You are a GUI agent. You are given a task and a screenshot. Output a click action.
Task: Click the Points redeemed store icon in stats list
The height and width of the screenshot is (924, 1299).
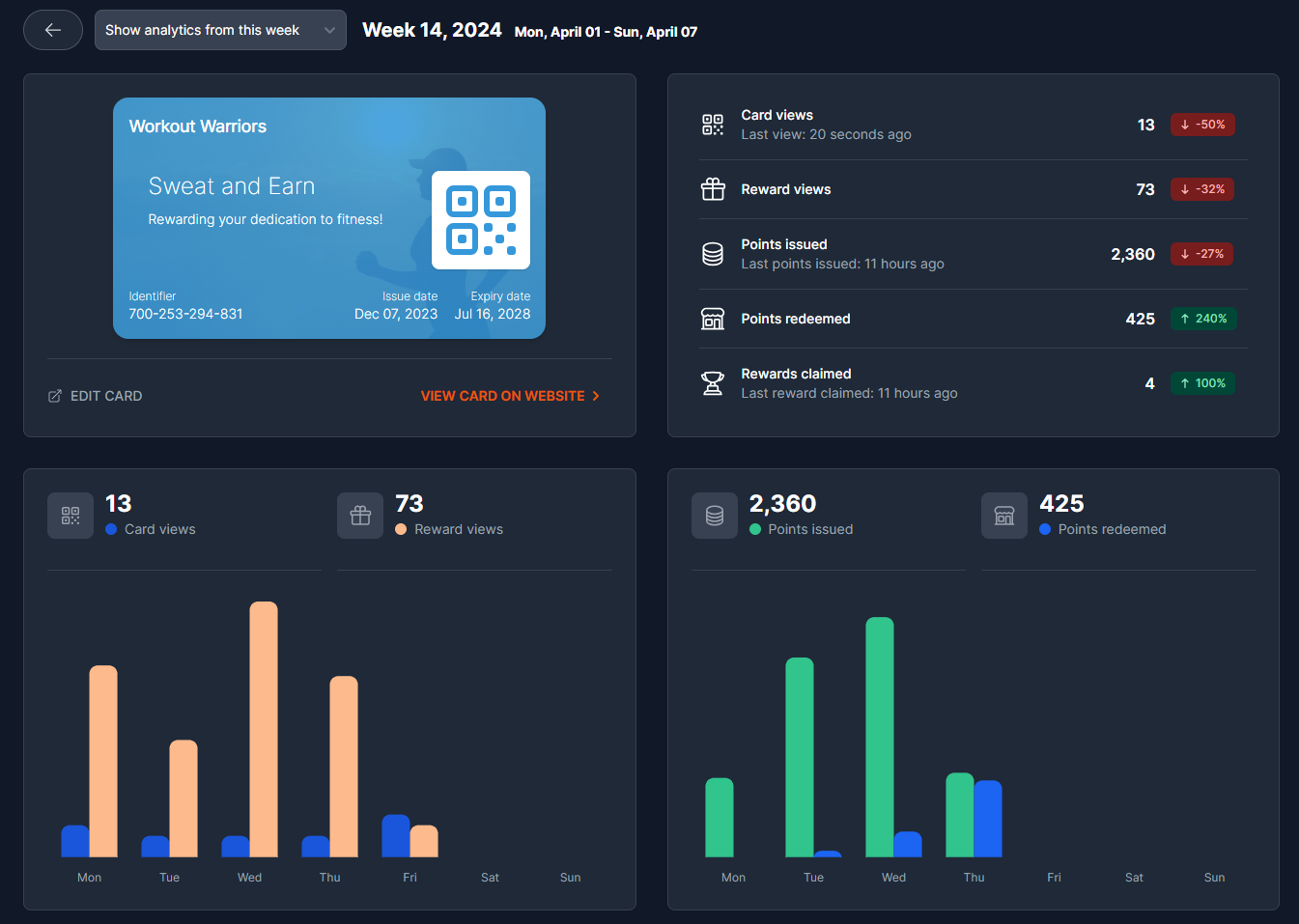713,319
